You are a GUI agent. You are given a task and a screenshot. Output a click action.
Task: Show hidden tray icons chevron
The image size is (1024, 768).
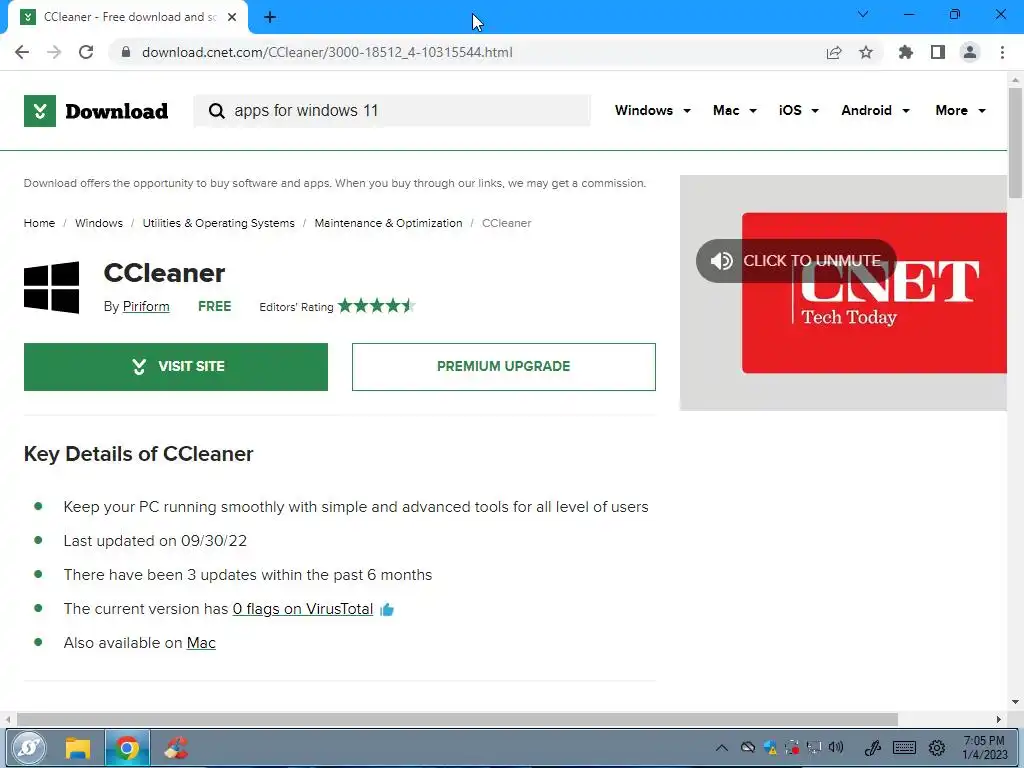pos(722,748)
